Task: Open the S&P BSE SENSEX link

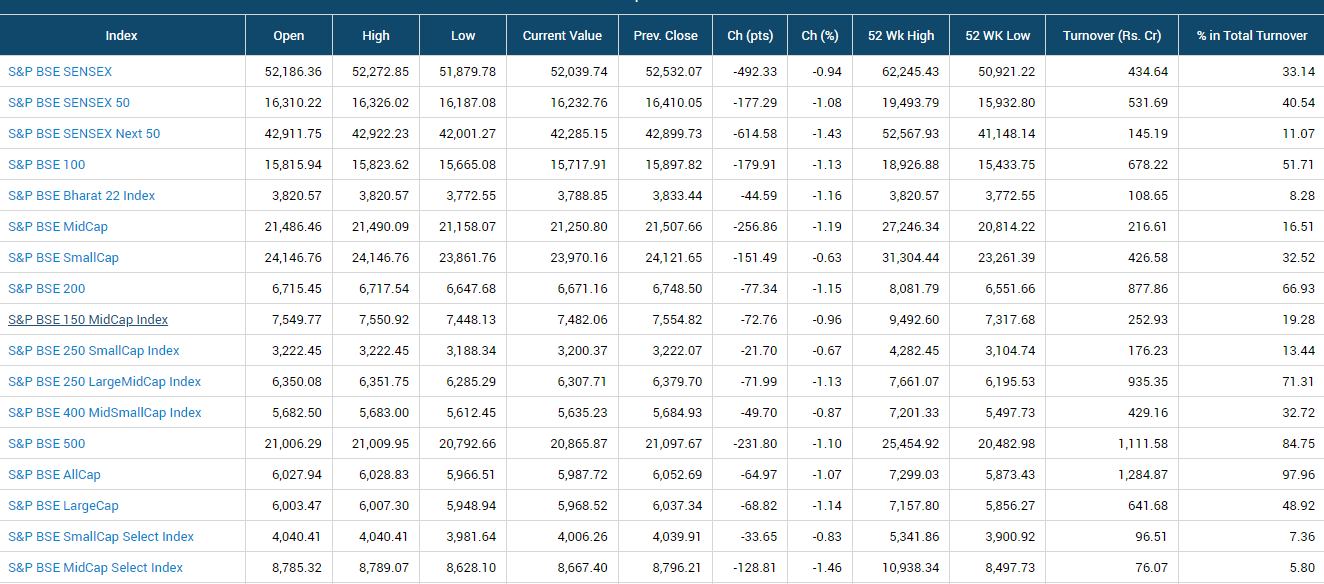Action: coord(60,72)
